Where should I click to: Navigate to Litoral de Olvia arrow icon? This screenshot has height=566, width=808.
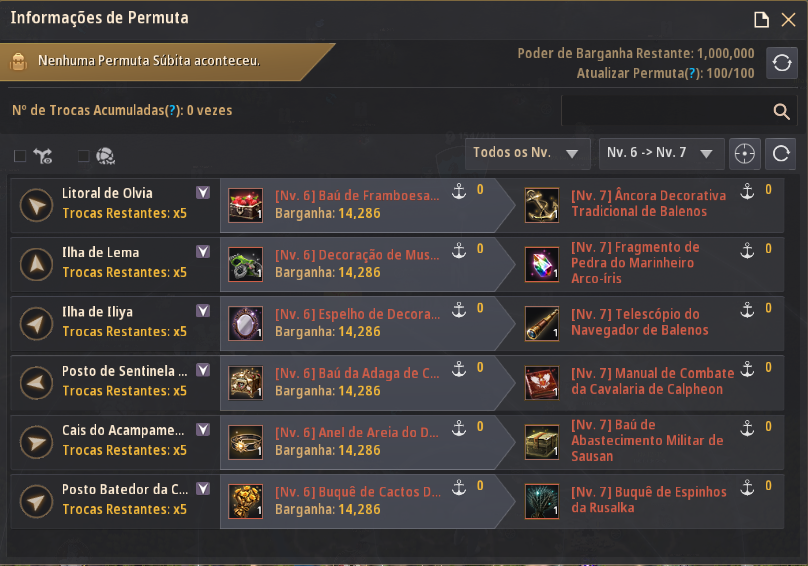click(36, 206)
